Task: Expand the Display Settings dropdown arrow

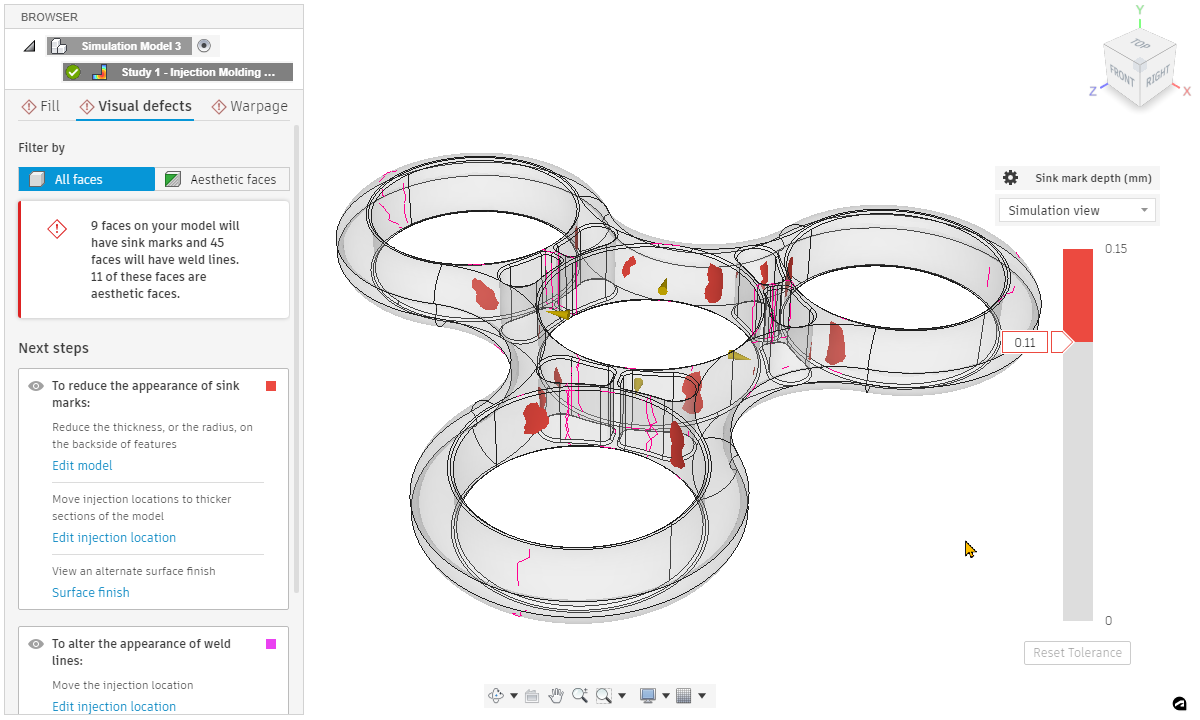Action: coord(665,696)
